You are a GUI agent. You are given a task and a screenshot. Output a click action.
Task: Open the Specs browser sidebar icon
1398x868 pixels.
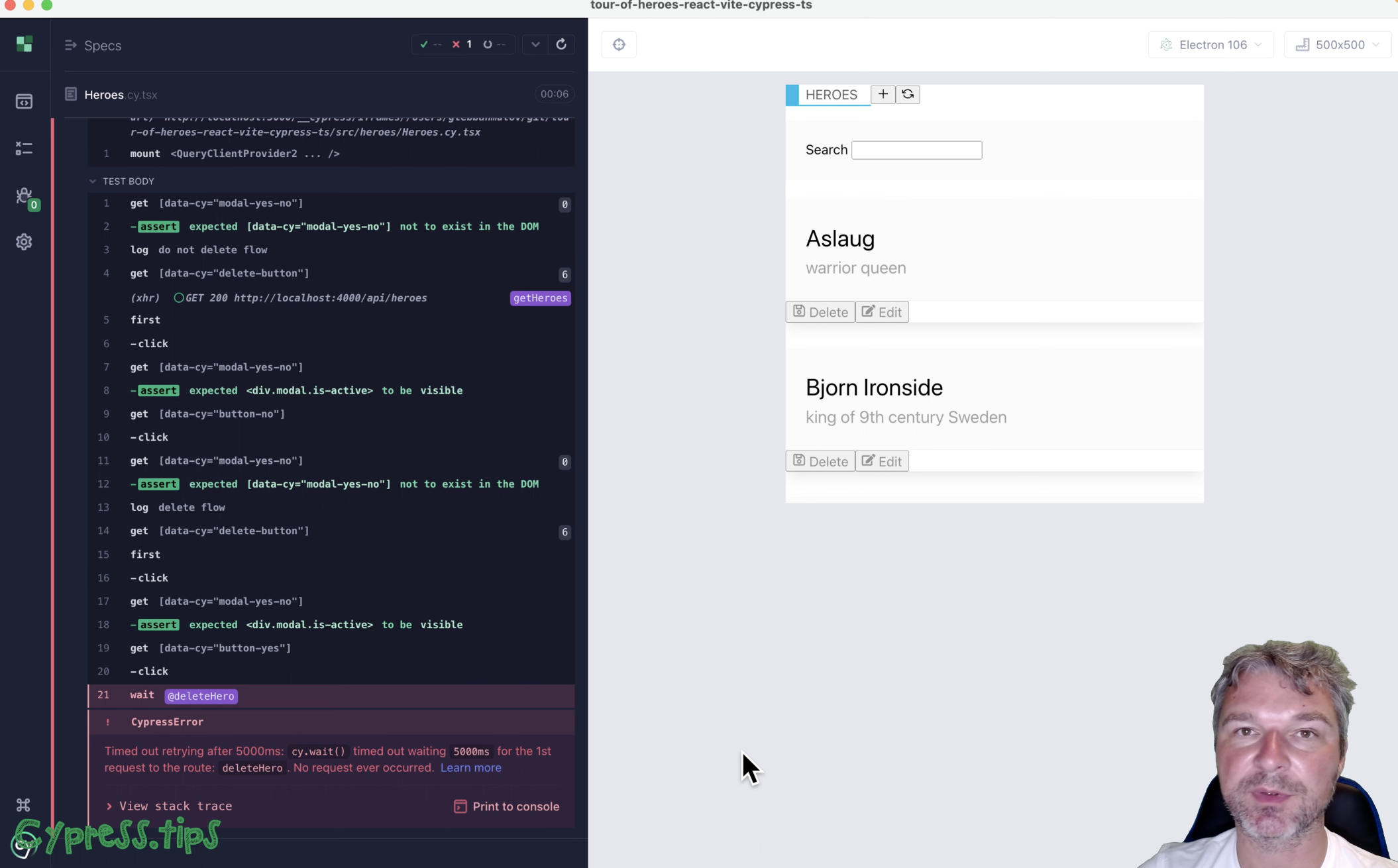25,101
